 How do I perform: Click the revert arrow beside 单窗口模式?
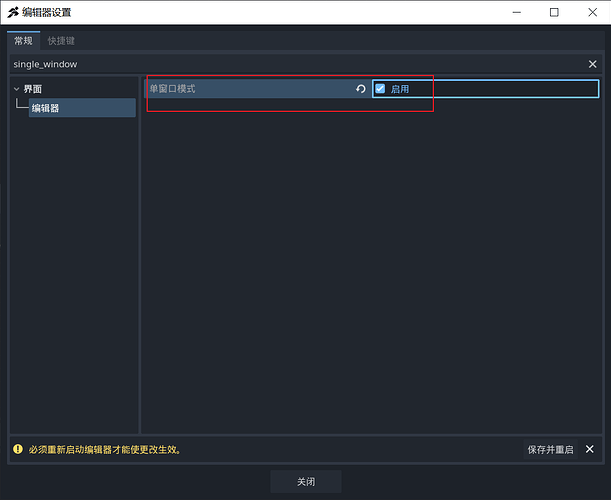360,89
